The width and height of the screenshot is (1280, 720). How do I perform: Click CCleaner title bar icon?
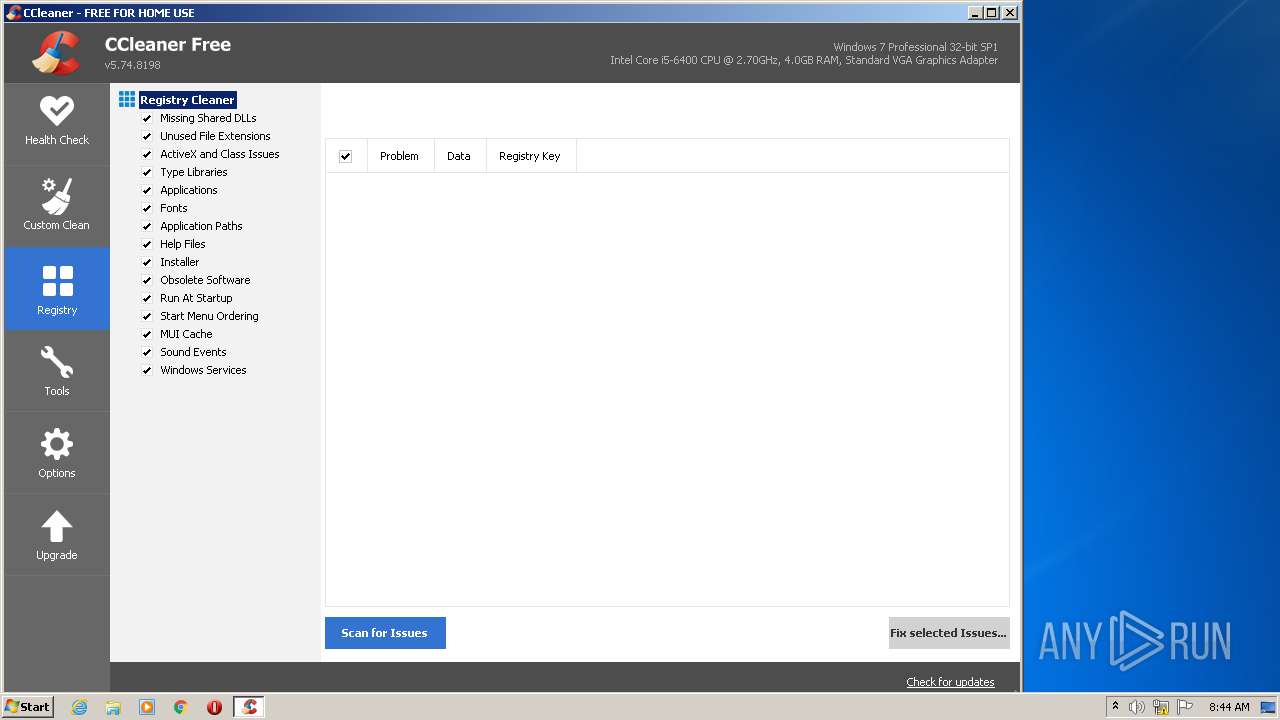click(x=14, y=12)
